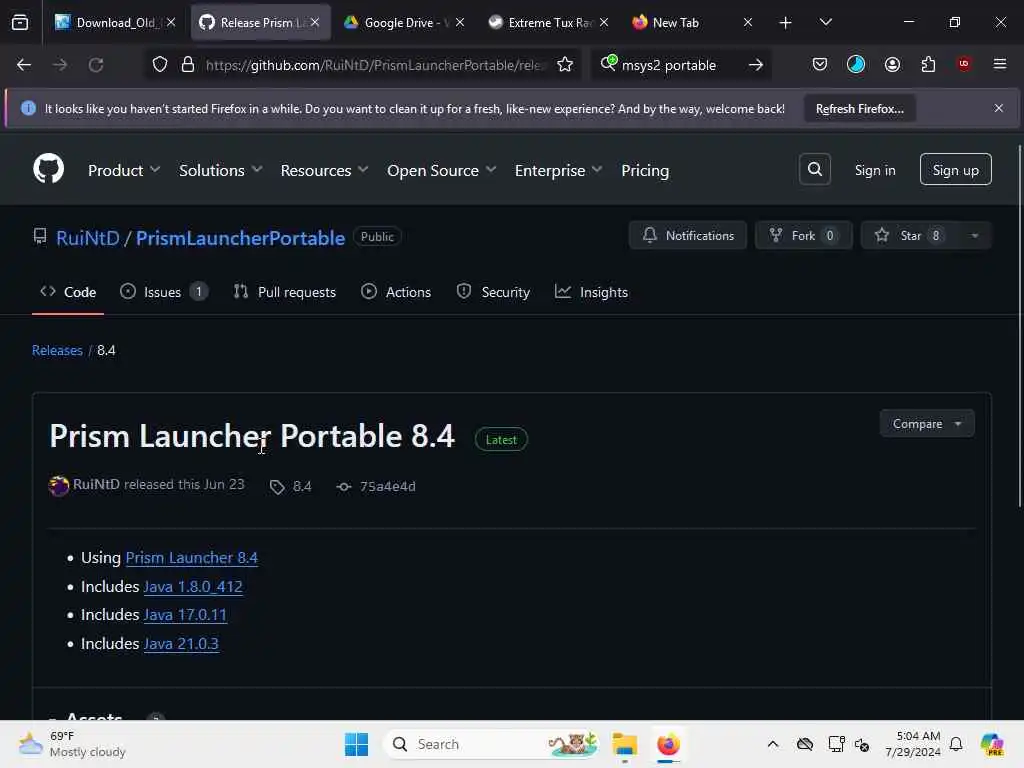
Task: Bookmark this page with the star icon
Action: tap(565, 65)
